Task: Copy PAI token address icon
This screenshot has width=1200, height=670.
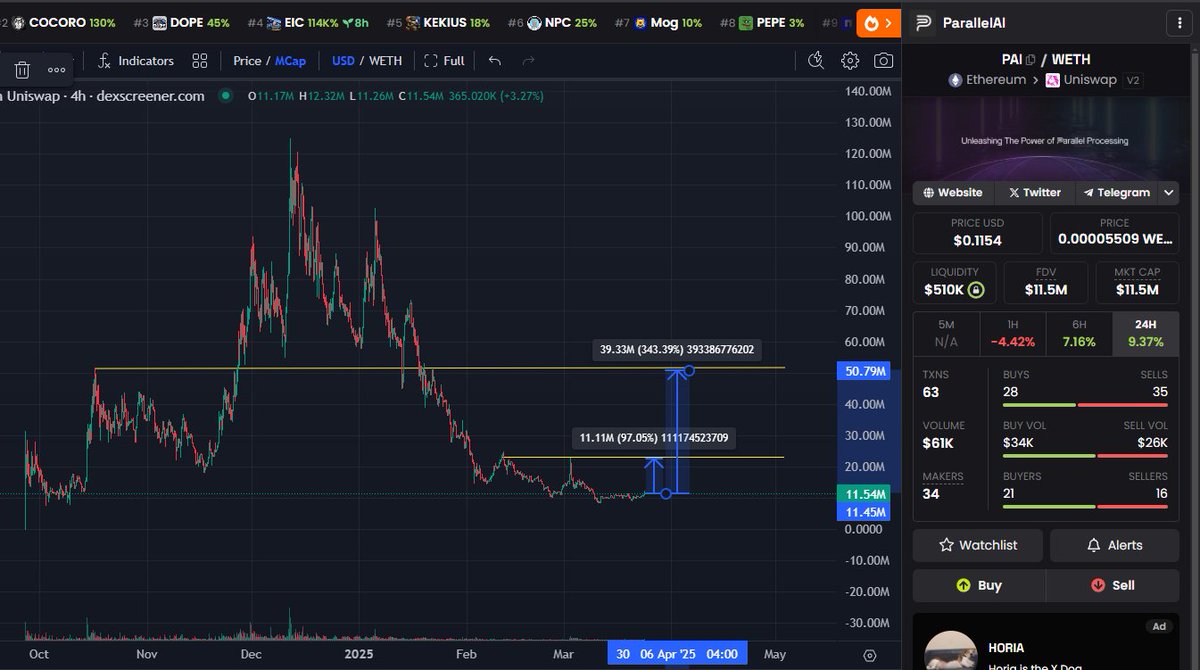Action: point(1030,60)
